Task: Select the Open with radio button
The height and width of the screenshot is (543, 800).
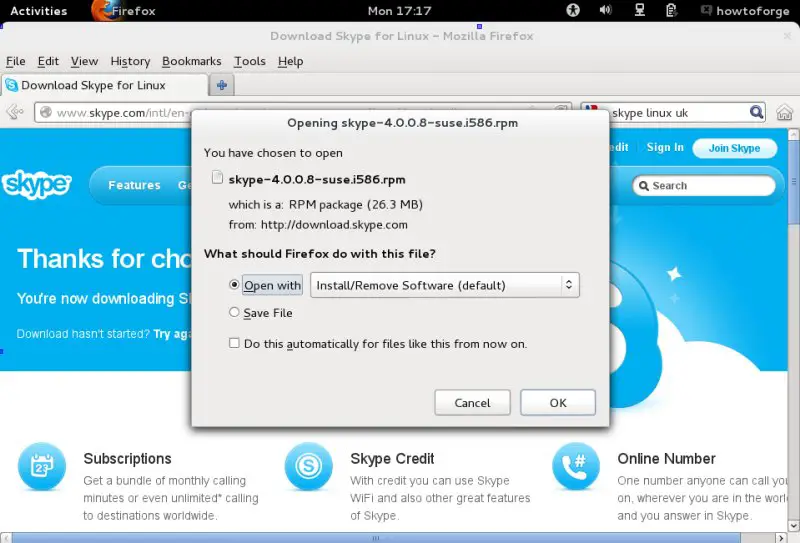Action: 234,285
